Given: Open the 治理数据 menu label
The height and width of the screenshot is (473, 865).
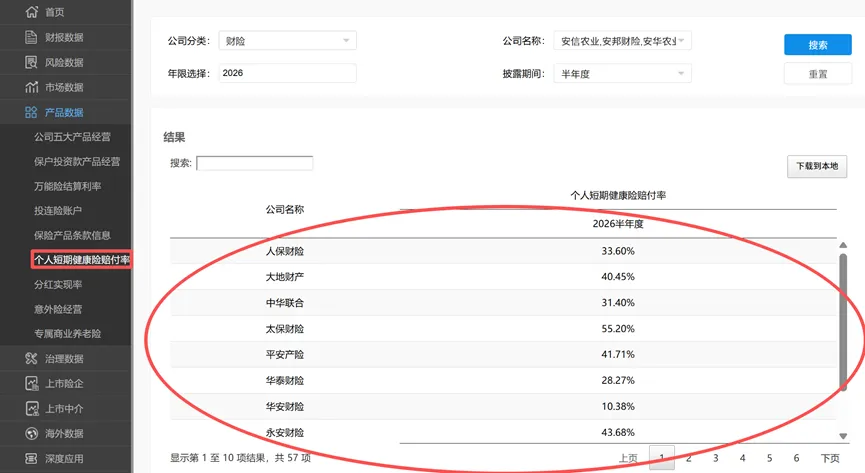Looking at the screenshot, I should [64, 359].
